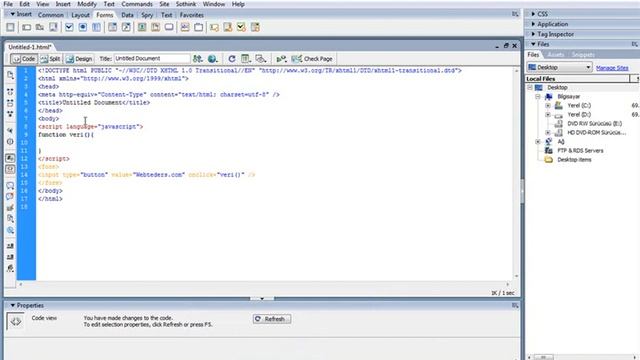640x360 pixels.
Task: Insert a Button form element
Action: coord(169,27)
